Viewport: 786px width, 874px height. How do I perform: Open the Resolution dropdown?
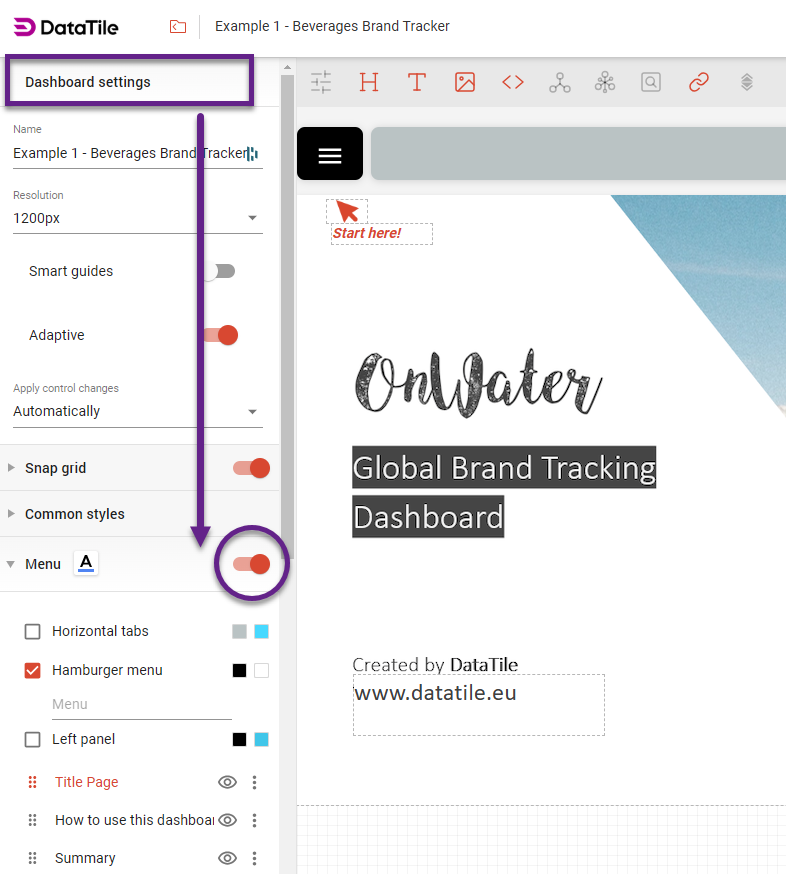[137, 218]
